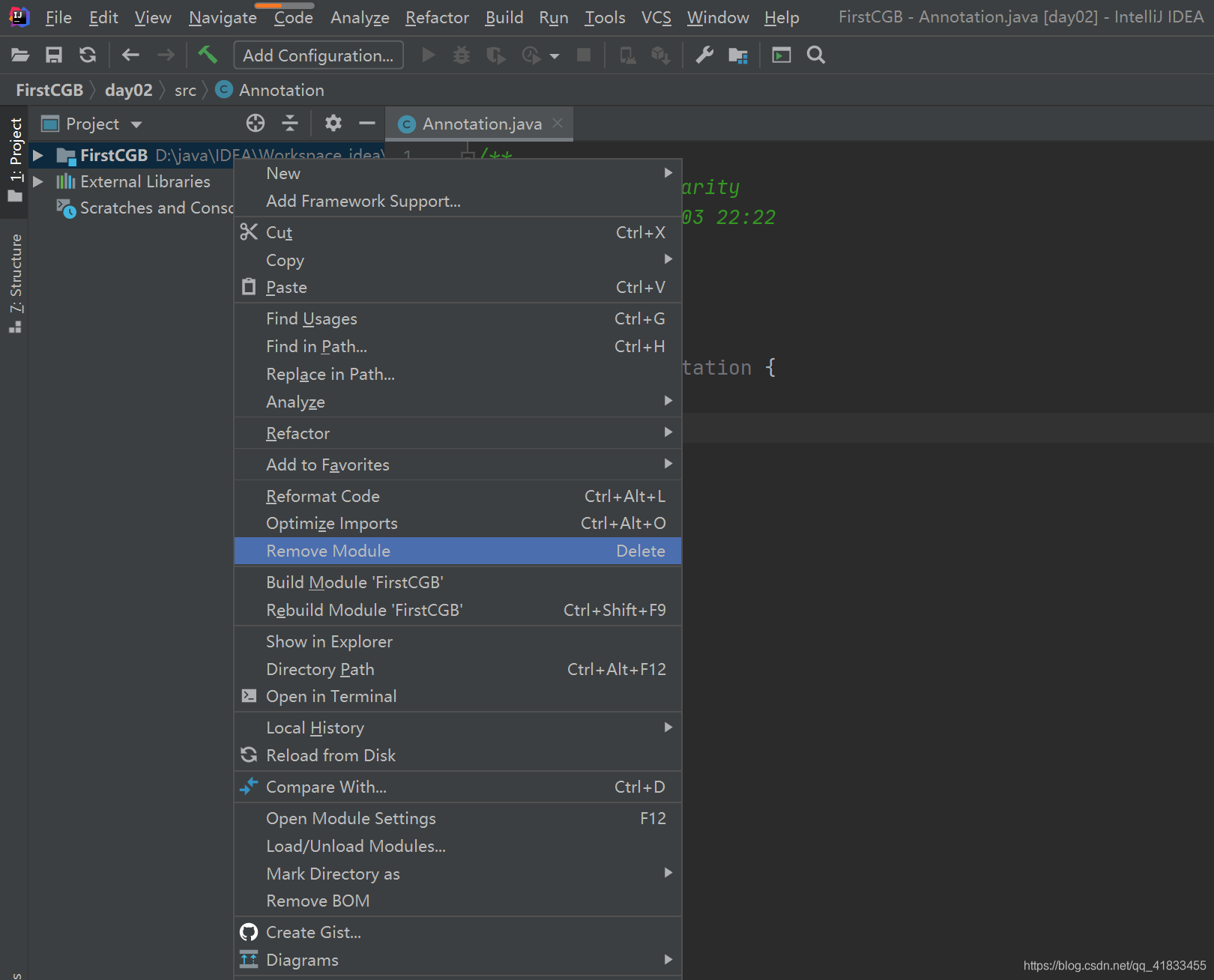Navigate back with the left arrow

(130, 55)
